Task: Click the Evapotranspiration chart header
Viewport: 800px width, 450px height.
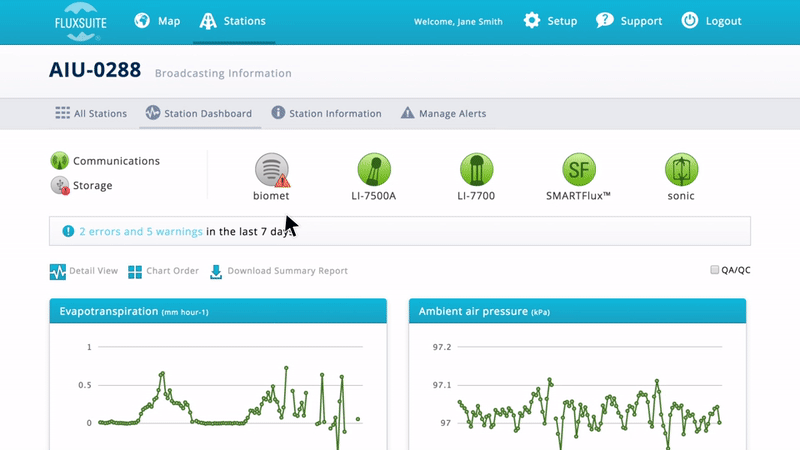Action: point(218,312)
